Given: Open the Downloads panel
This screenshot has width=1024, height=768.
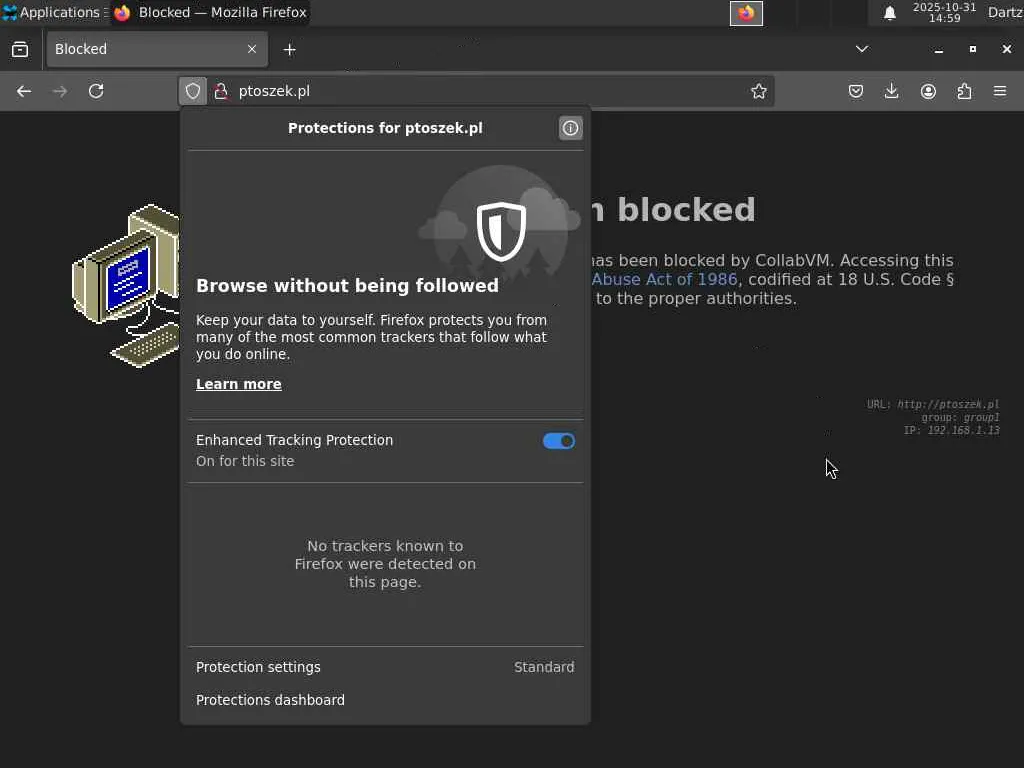Looking at the screenshot, I should point(892,91).
